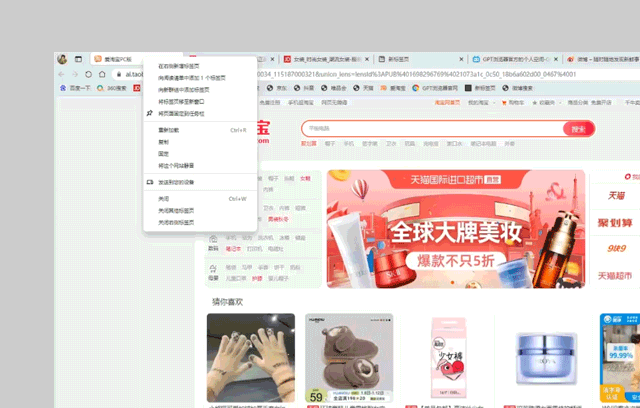
Task: Open the 新标签页 bookmark
Action: pos(480,88)
